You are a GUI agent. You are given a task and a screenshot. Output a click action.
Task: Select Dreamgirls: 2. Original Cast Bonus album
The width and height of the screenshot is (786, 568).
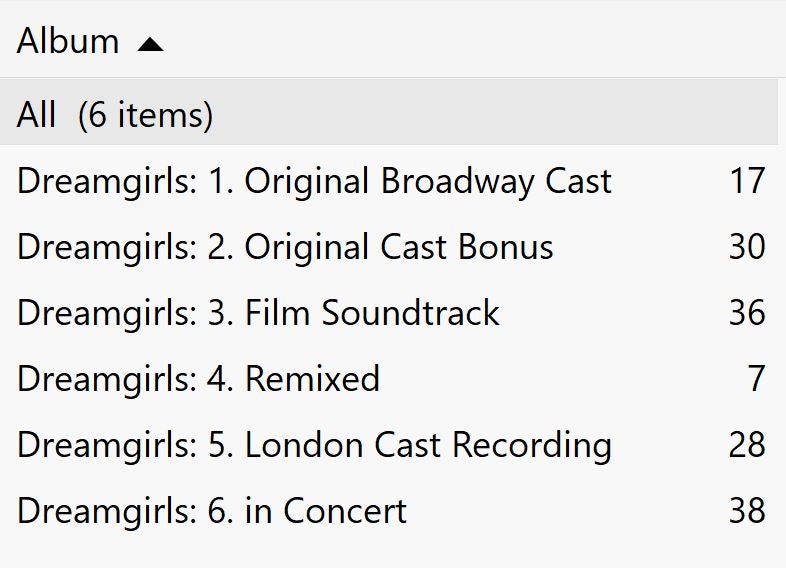click(285, 247)
